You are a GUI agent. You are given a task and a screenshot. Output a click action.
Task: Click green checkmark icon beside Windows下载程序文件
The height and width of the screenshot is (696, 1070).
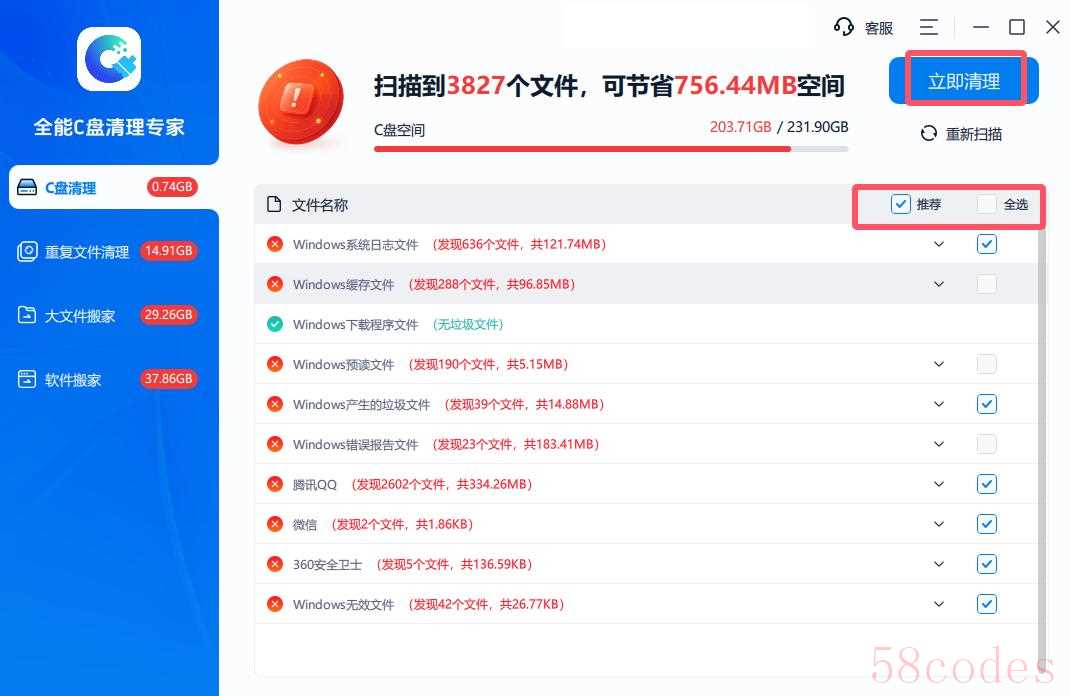(274, 324)
